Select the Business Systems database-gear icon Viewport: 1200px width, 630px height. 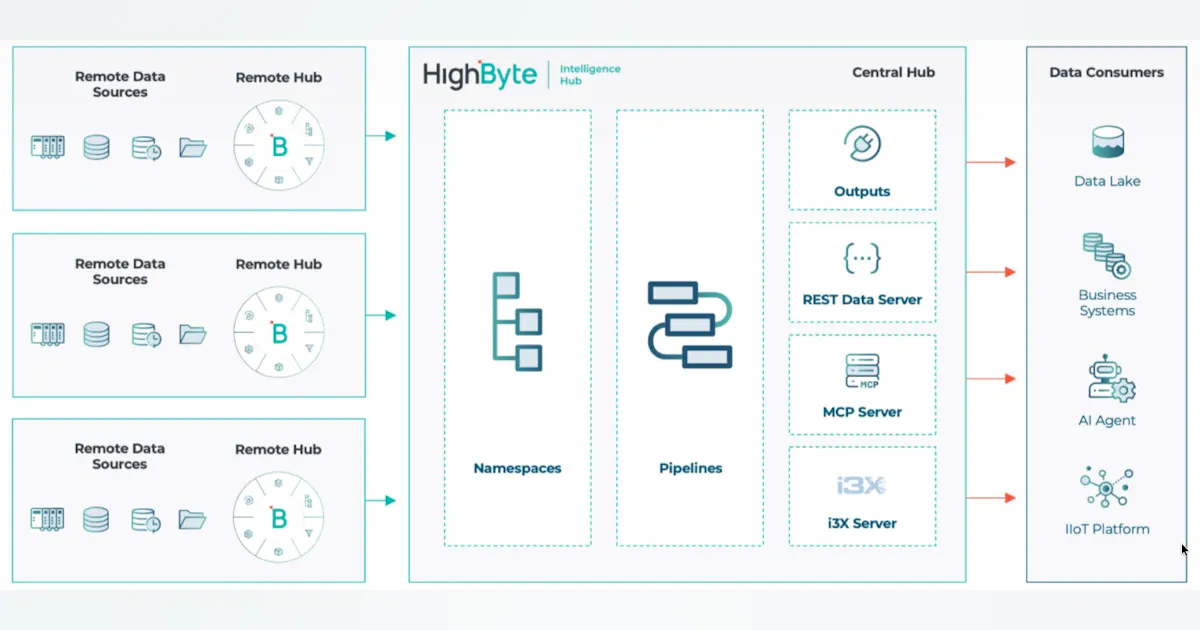point(1107,256)
